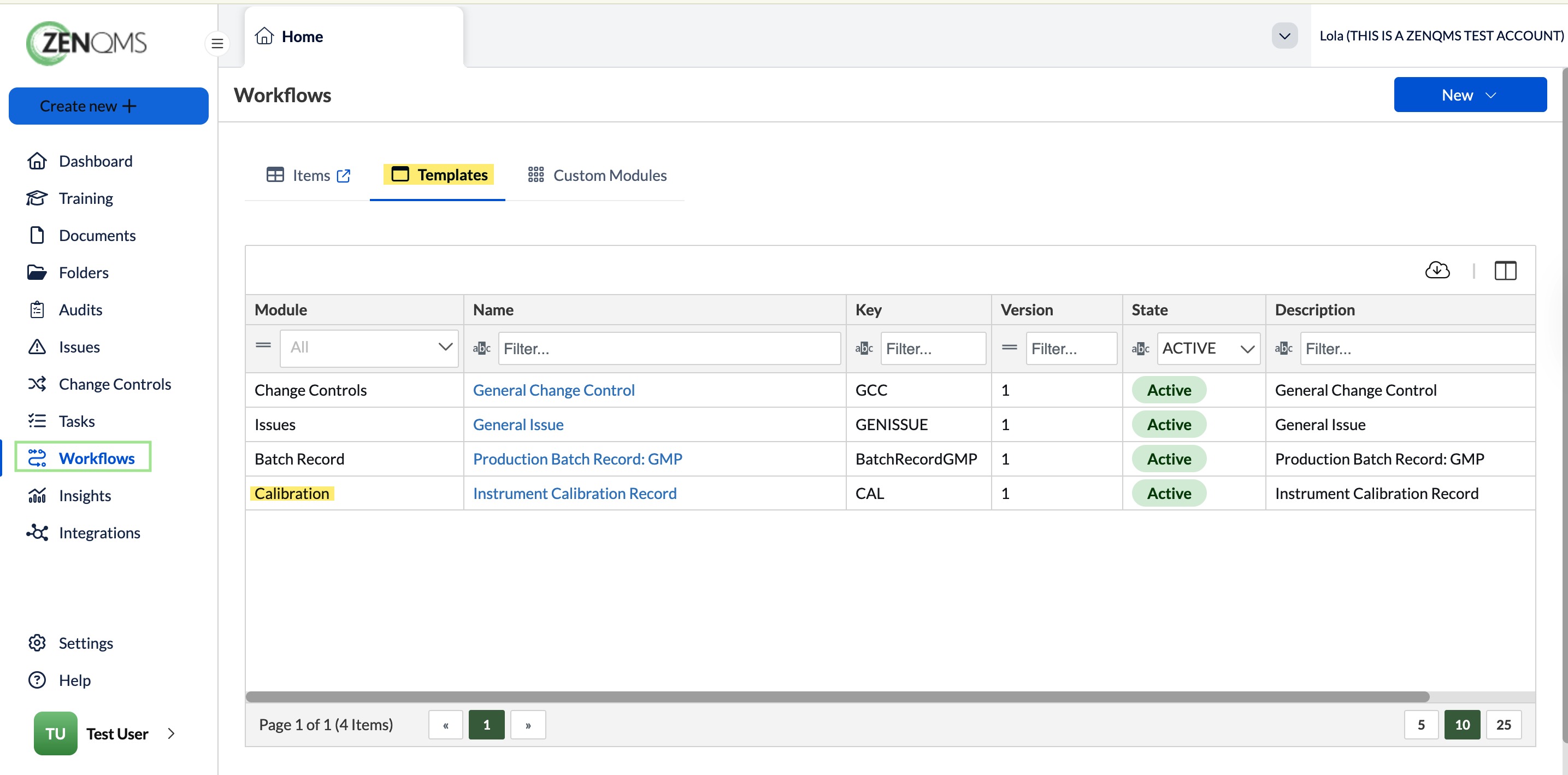Screen dimensions: 1568x775
Task: Open the column chooser icon
Action: 1505,271
